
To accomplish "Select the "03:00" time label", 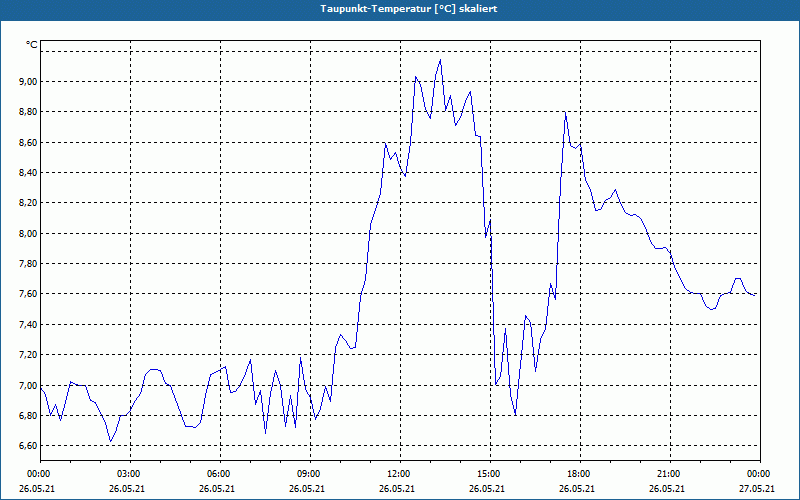I will click(131, 474).
